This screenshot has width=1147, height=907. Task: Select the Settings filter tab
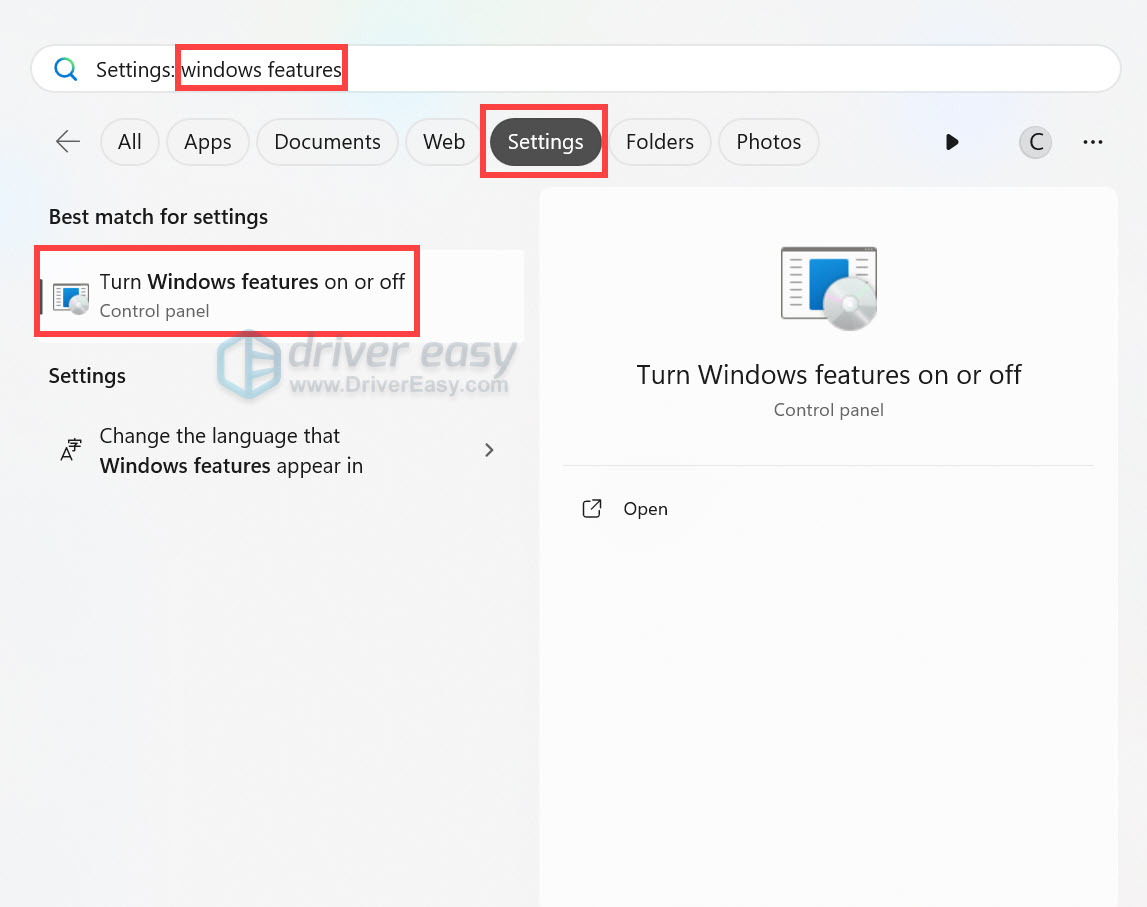point(545,142)
